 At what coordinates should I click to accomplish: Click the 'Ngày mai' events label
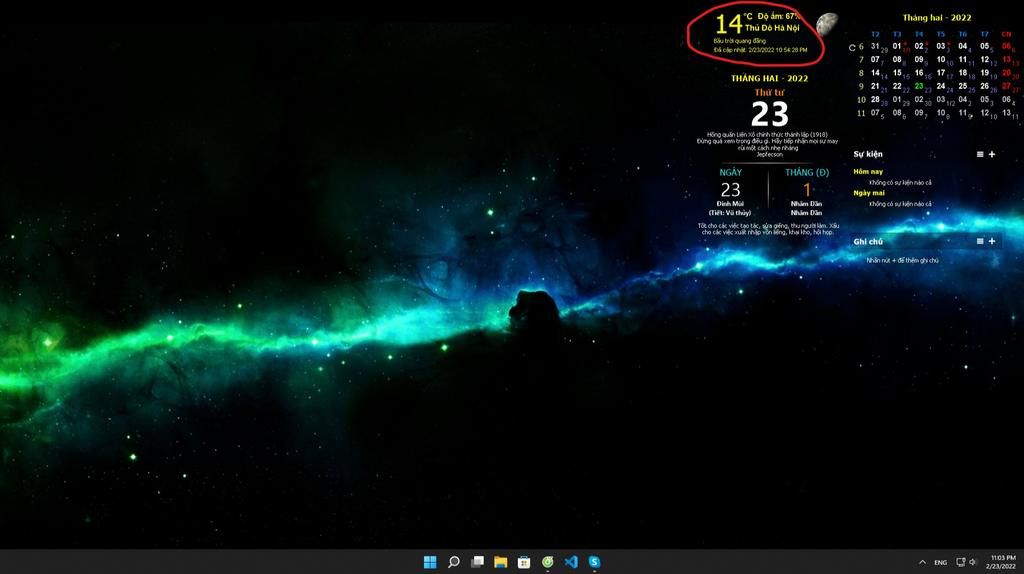pos(869,193)
